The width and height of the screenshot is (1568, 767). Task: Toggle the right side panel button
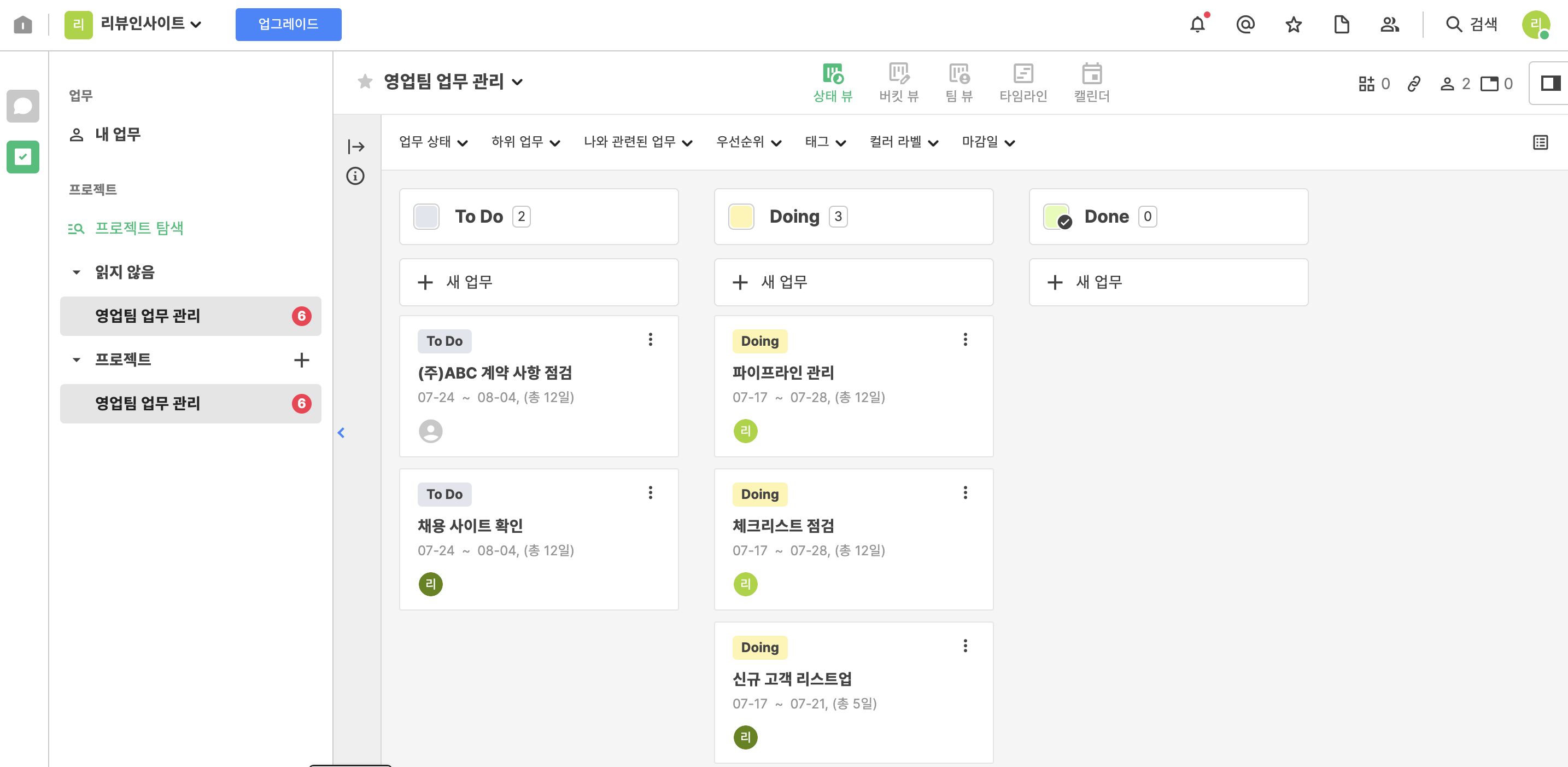pos(1550,83)
